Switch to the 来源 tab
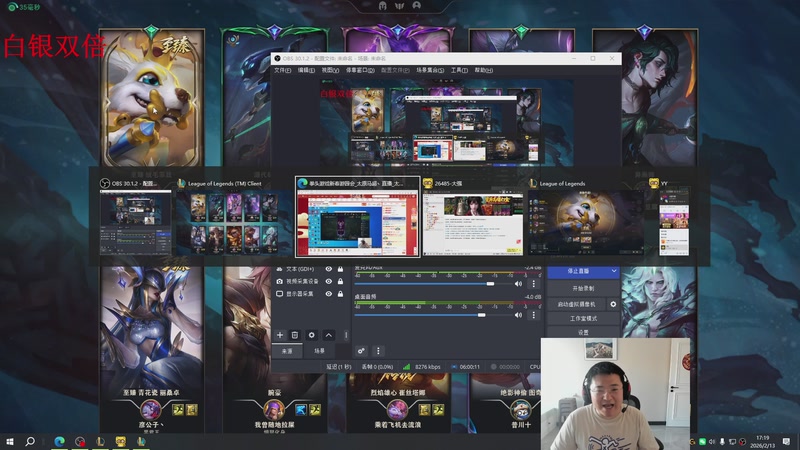800x450 pixels. tap(287, 351)
